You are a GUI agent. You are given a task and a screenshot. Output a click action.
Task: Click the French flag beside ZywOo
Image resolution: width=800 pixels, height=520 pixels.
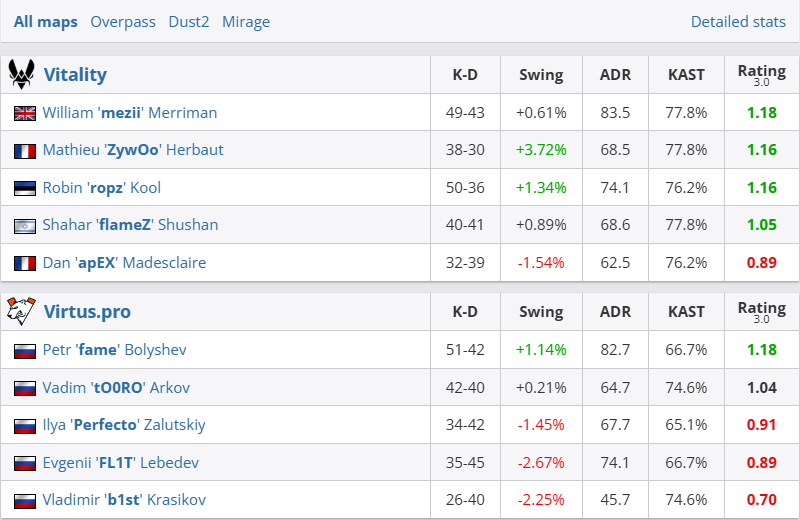click(x=25, y=150)
